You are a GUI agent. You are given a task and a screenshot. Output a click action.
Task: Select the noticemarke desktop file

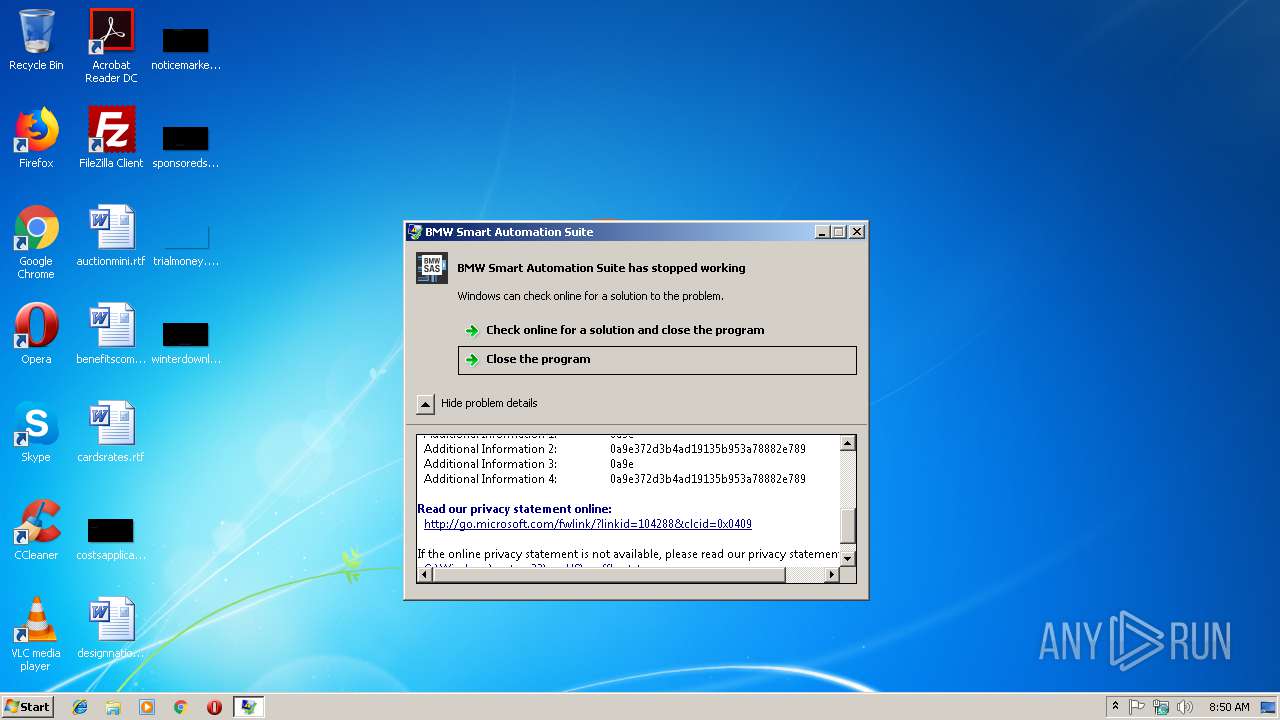point(186,48)
